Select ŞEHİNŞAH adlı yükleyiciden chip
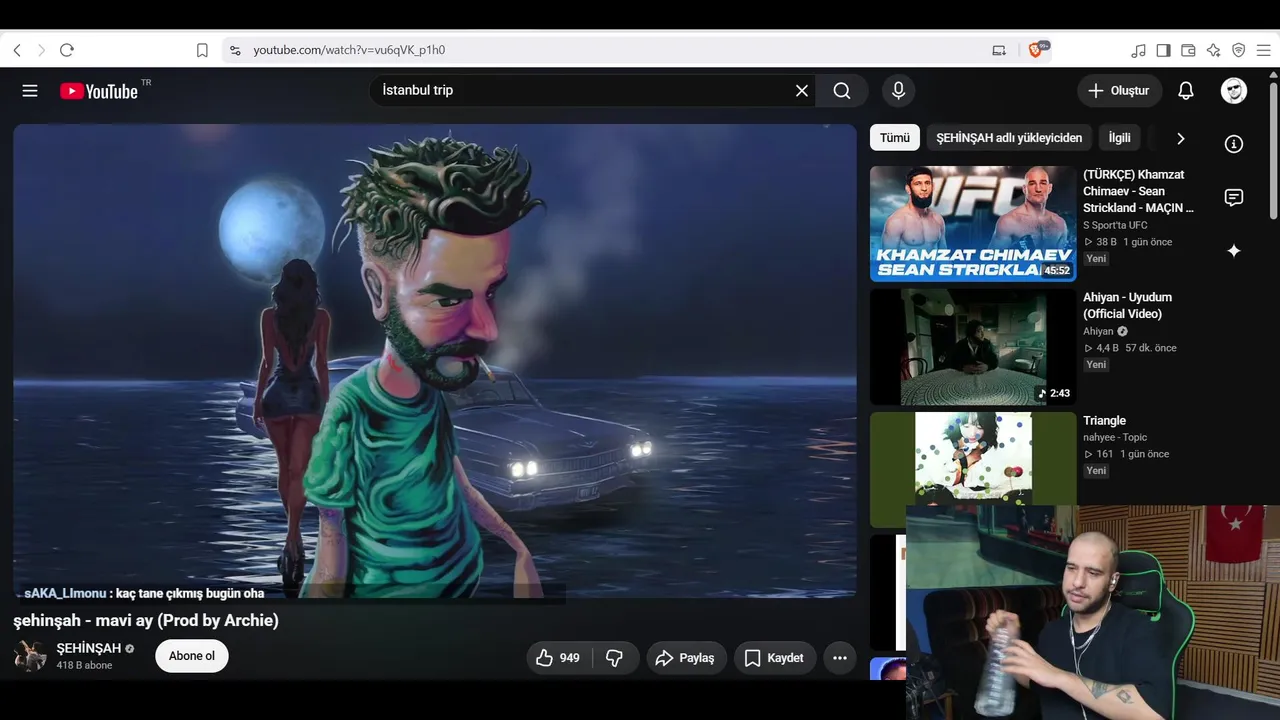The height and width of the screenshot is (720, 1280). (x=1009, y=138)
